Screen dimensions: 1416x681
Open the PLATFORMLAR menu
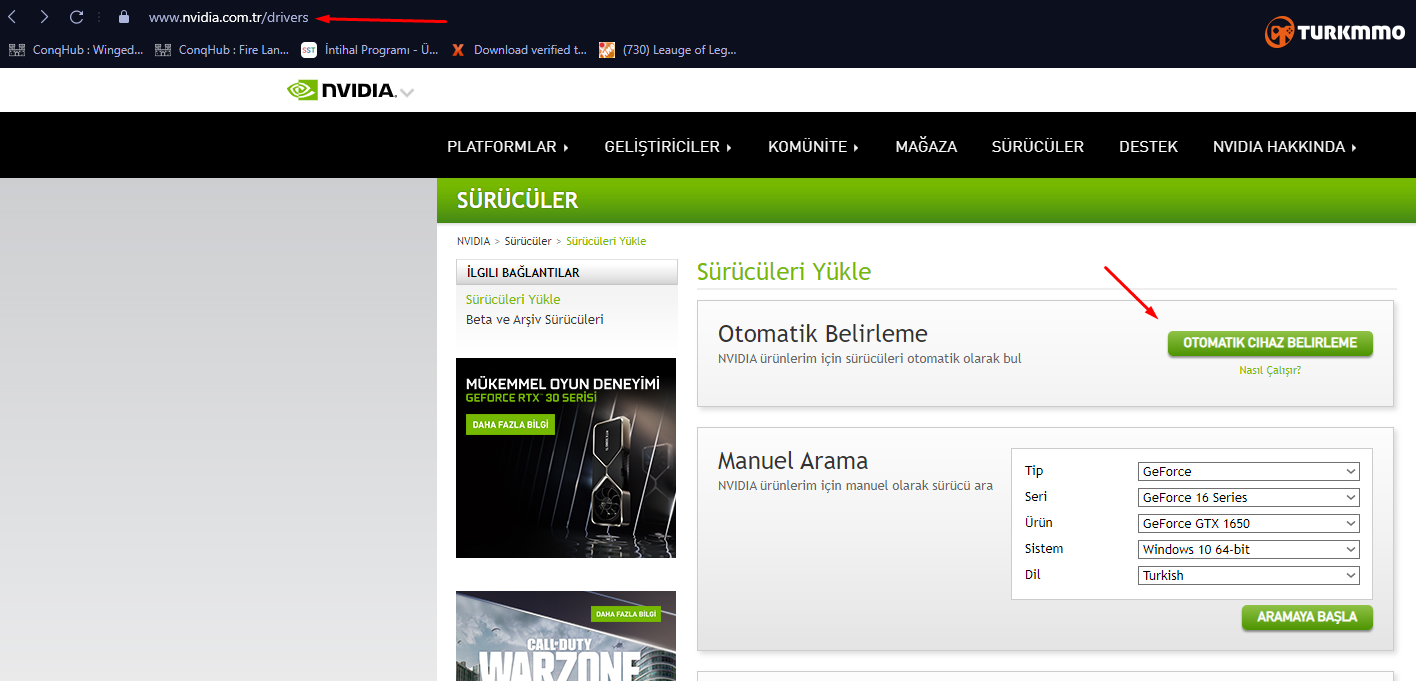click(x=508, y=147)
